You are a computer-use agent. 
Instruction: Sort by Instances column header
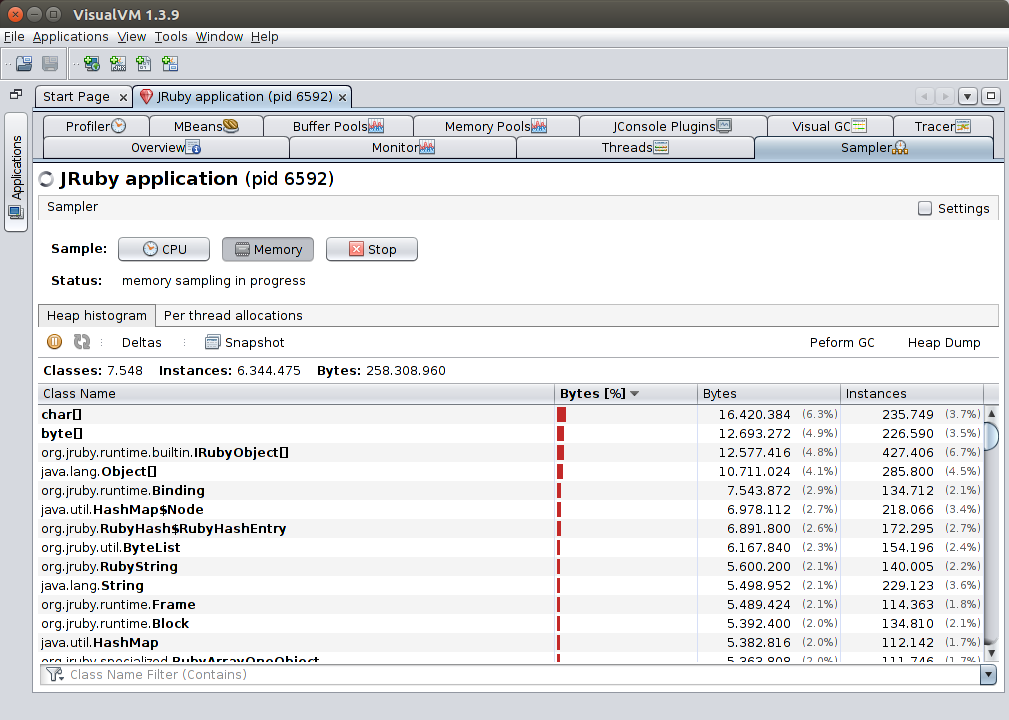911,394
